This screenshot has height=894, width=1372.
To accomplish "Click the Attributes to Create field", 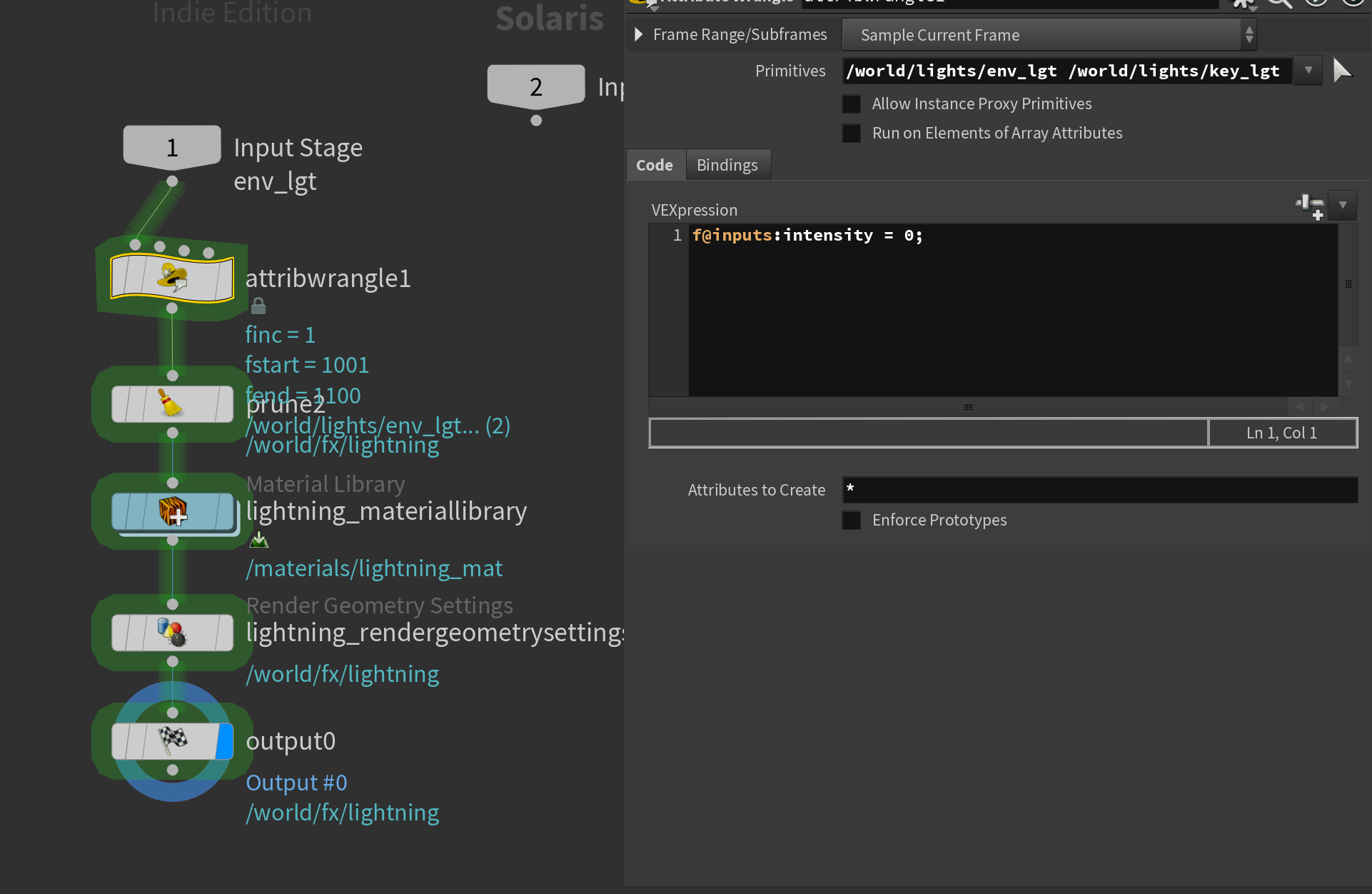I will [1099, 490].
